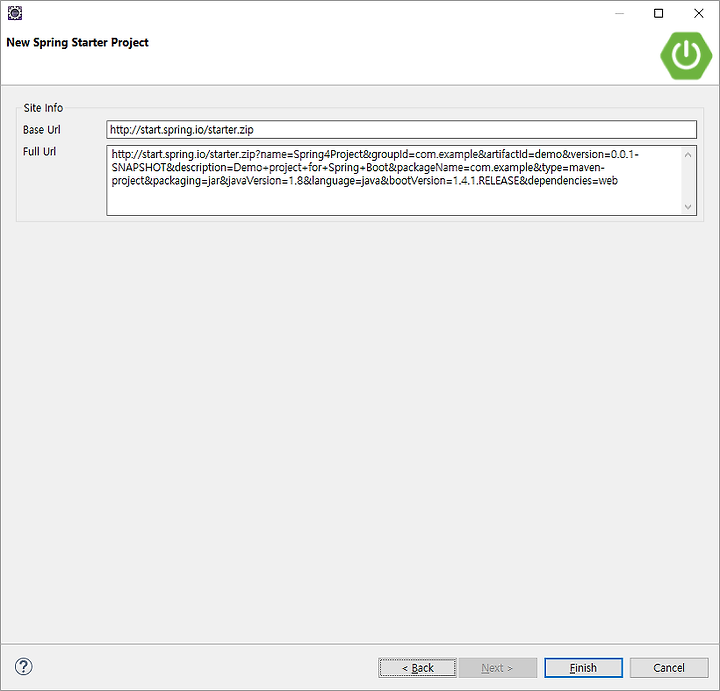Click the Spring Boot power logo
Screen dimensions: 720x691
[x=686, y=56]
